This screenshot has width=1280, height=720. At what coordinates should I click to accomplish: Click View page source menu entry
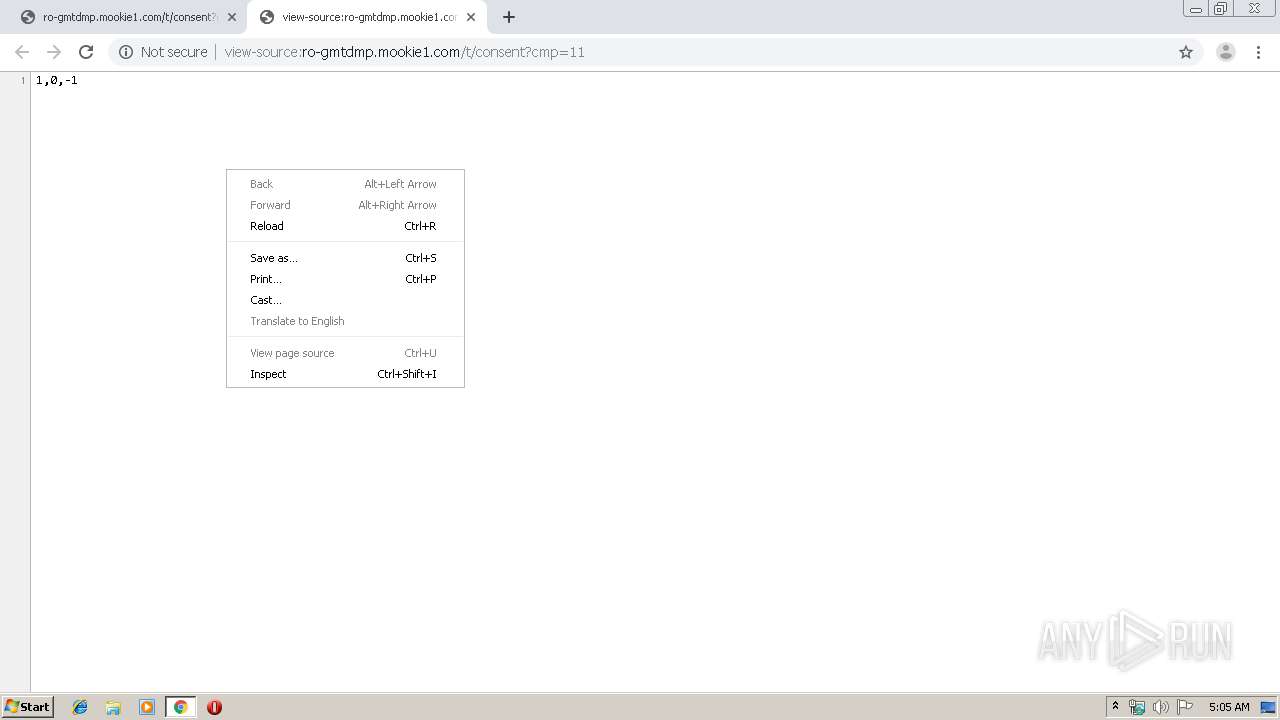click(x=345, y=353)
